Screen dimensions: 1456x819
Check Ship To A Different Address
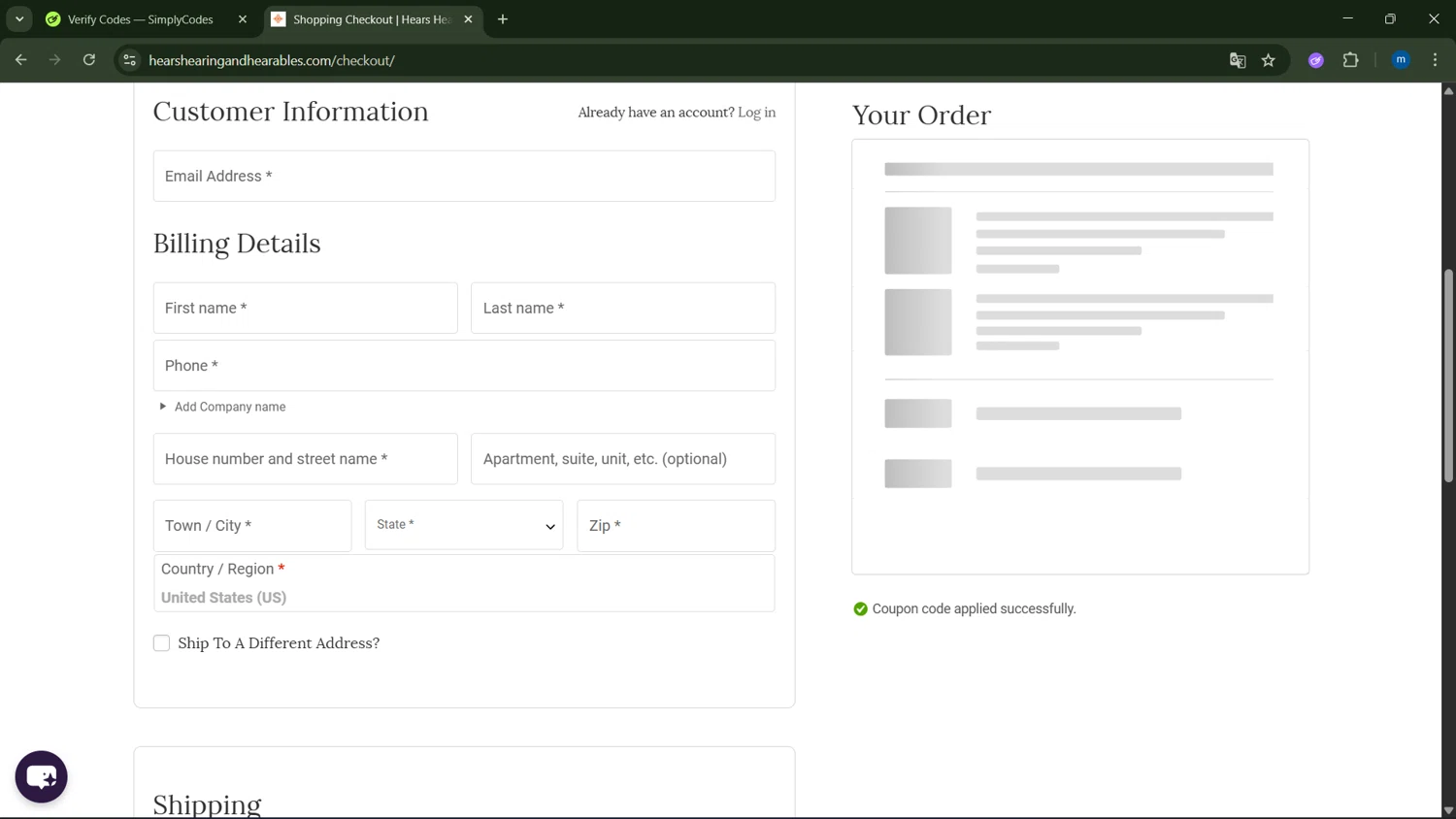point(161,643)
